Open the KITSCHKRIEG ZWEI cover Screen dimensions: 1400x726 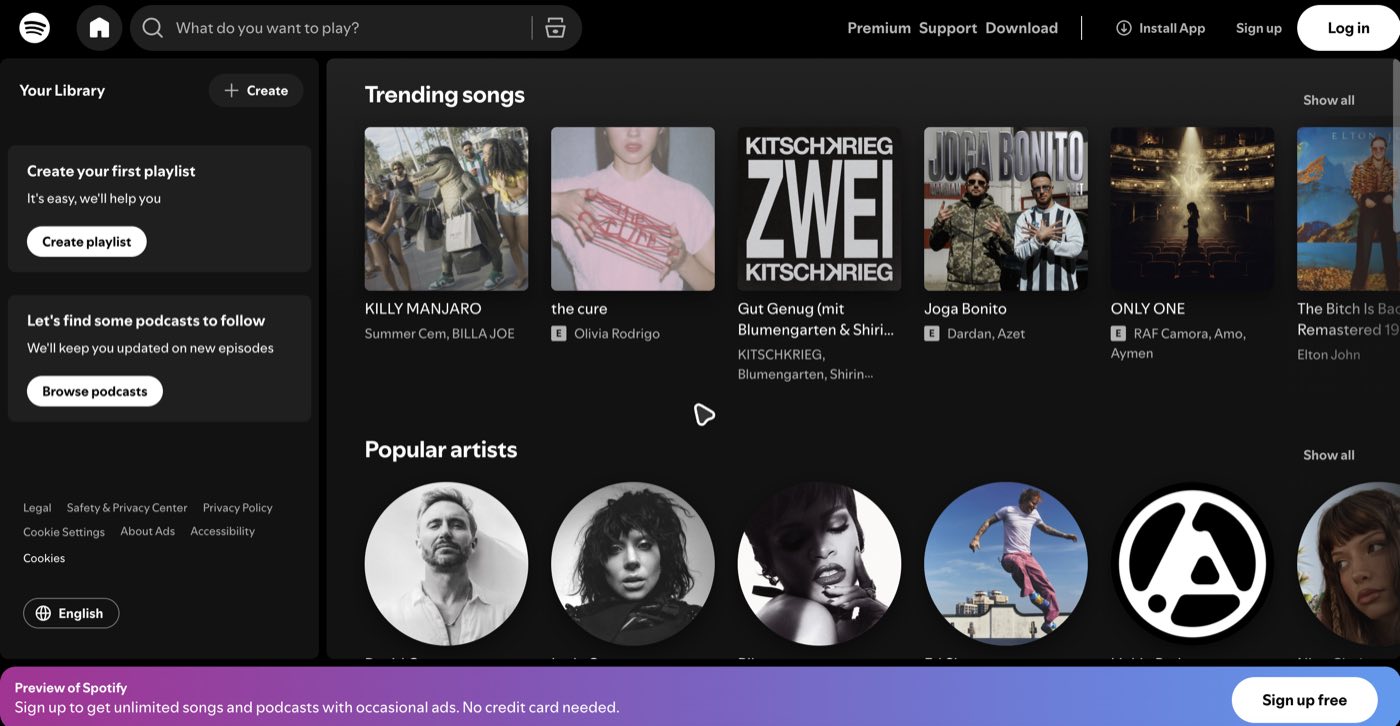pos(819,209)
